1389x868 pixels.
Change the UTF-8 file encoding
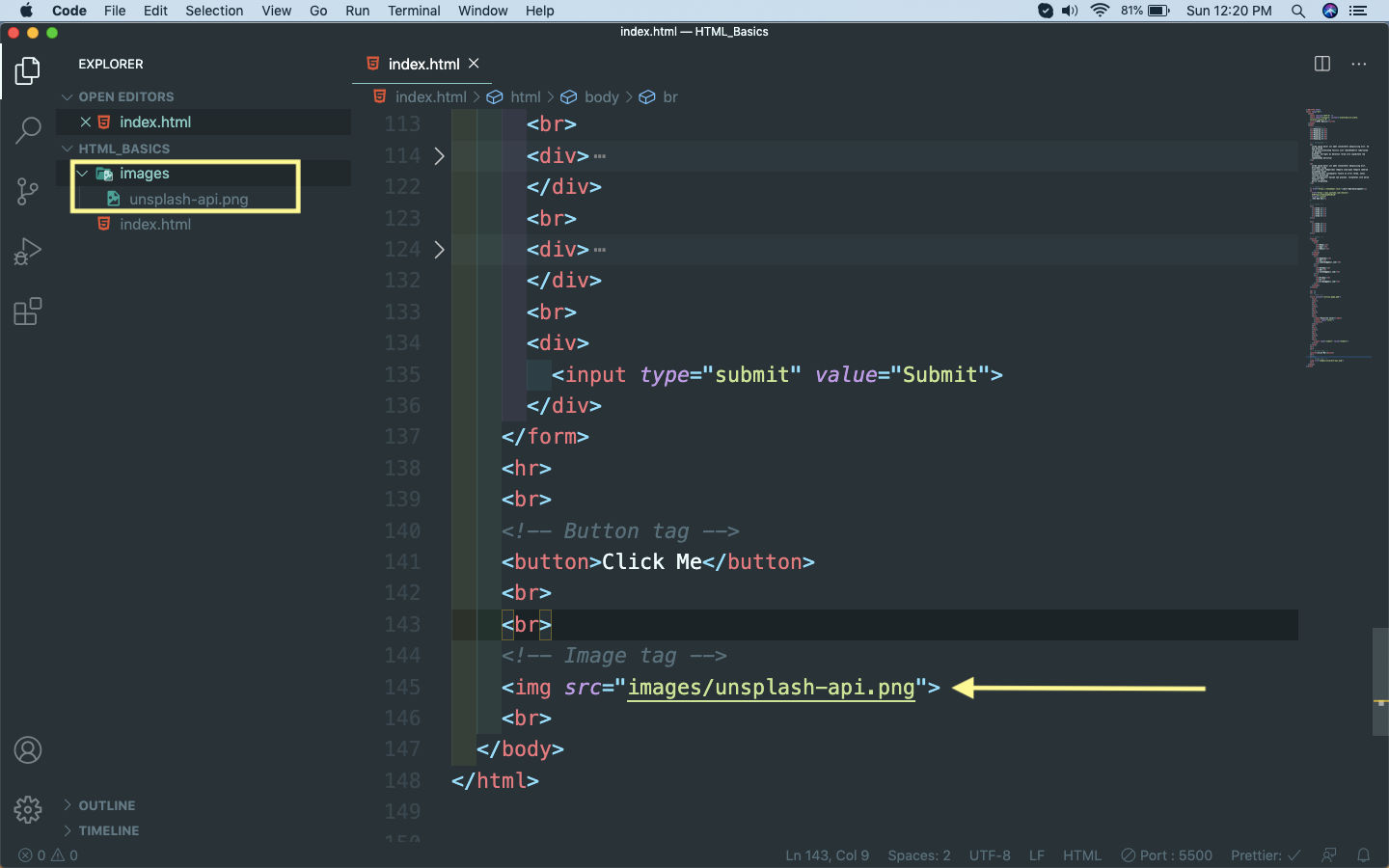coord(990,855)
